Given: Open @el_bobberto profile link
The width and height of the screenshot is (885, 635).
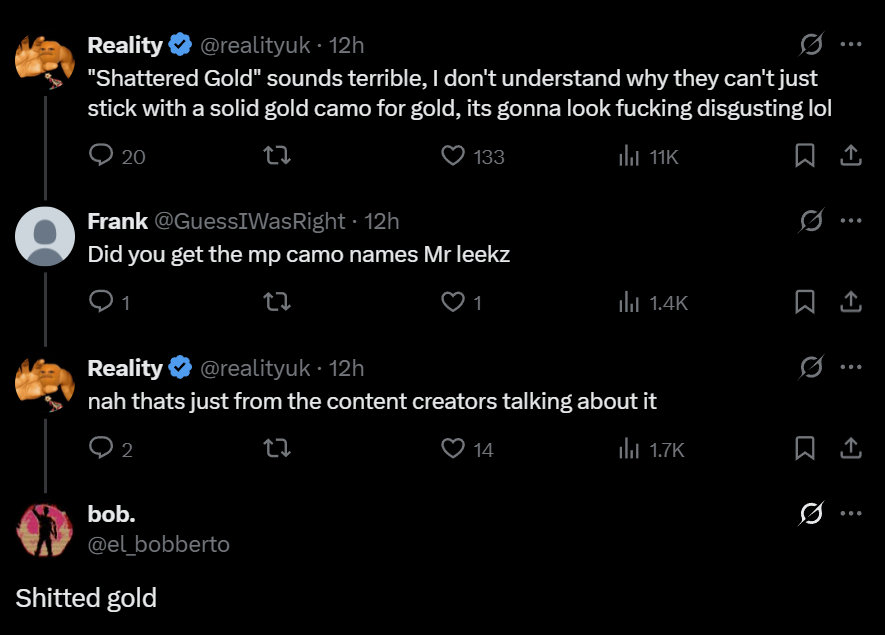Looking at the screenshot, I should click(159, 544).
